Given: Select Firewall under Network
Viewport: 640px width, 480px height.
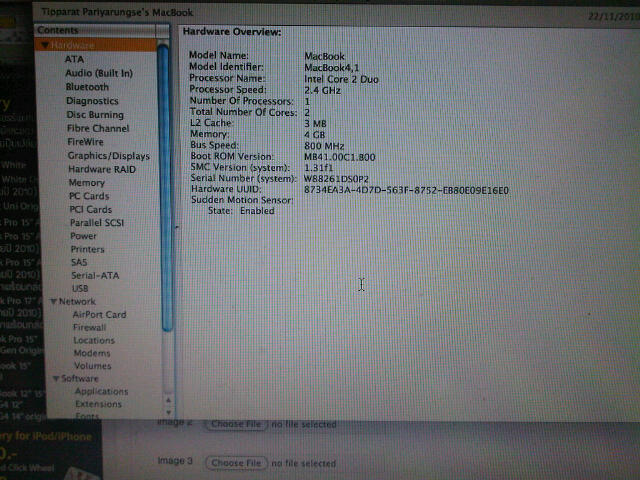Looking at the screenshot, I should pyautogui.click(x=89, y=327).
